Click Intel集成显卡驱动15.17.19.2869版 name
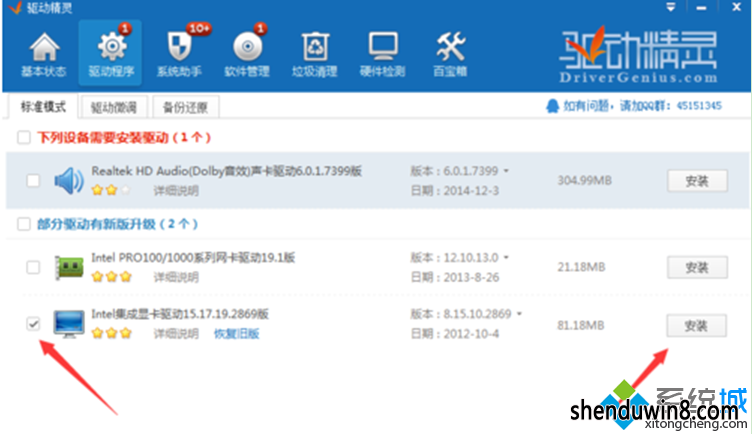The image size is (752, 434). pos(180,314)
